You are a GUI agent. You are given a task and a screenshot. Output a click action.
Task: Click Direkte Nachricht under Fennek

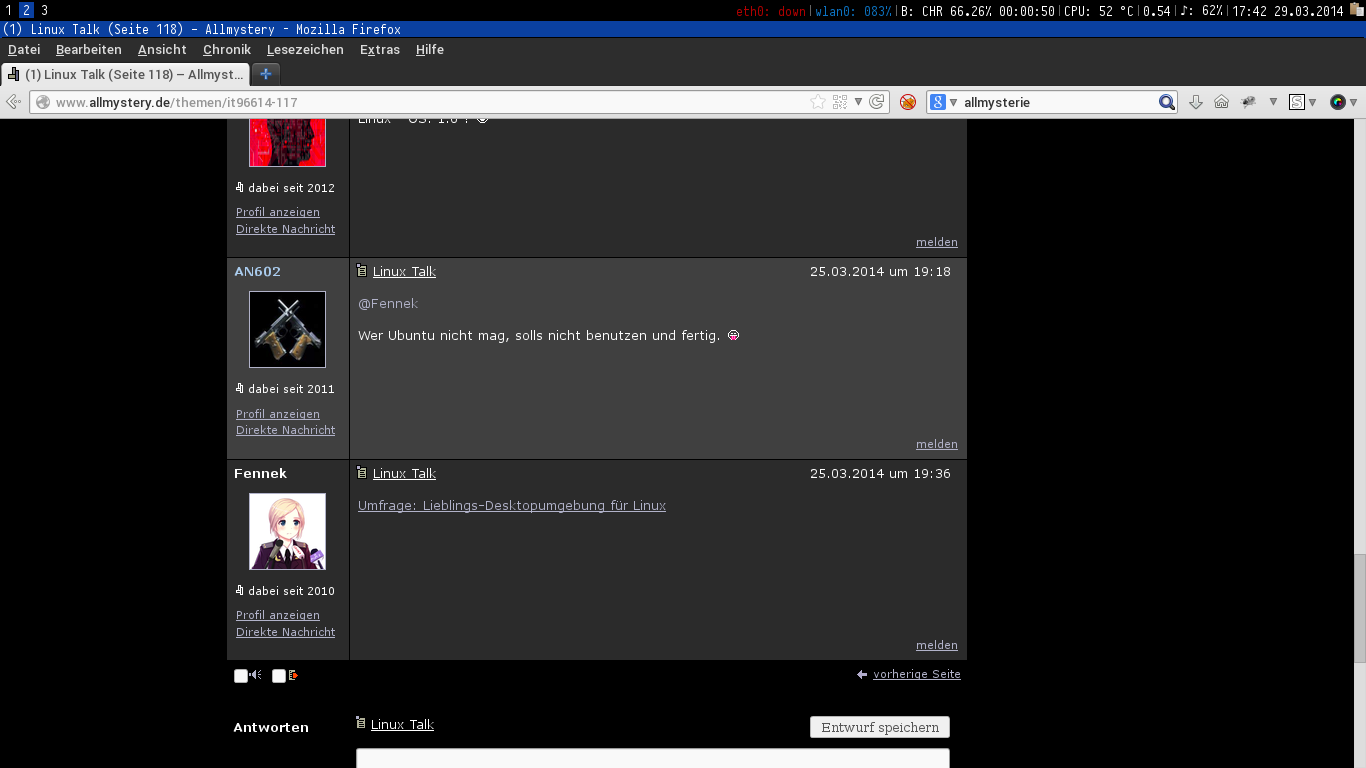[x=285, y=632]
